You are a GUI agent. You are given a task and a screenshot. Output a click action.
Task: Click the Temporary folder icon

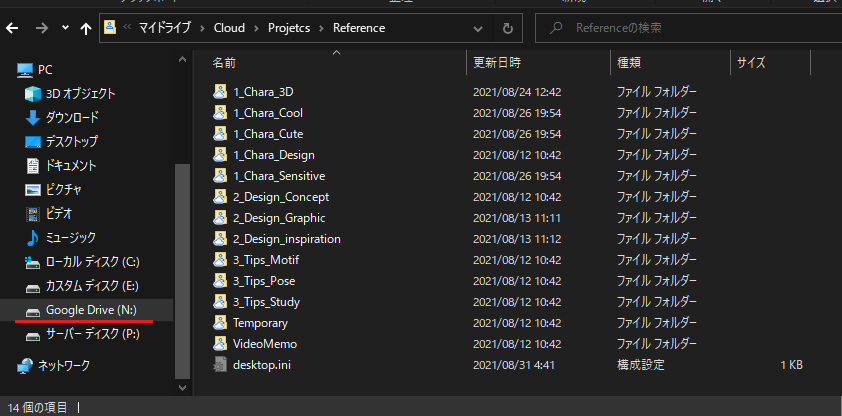point(220,323)
